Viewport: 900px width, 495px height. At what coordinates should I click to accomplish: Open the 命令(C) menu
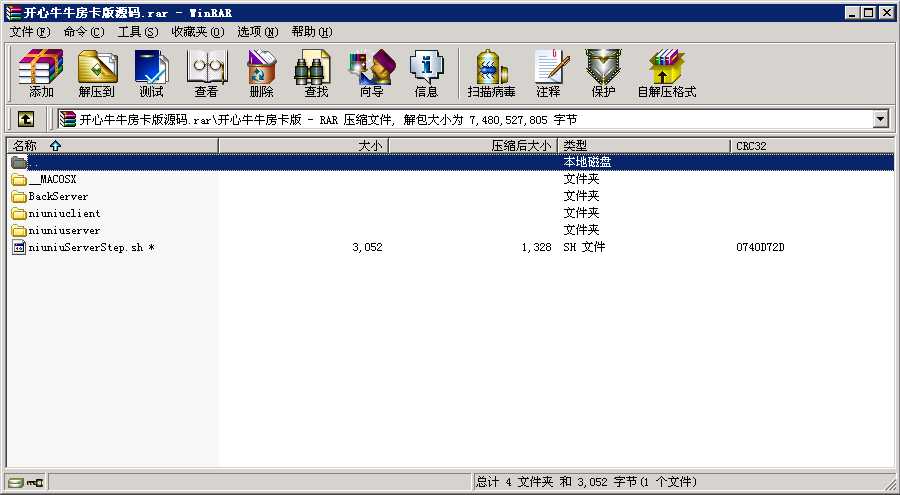tap(84, 32)
